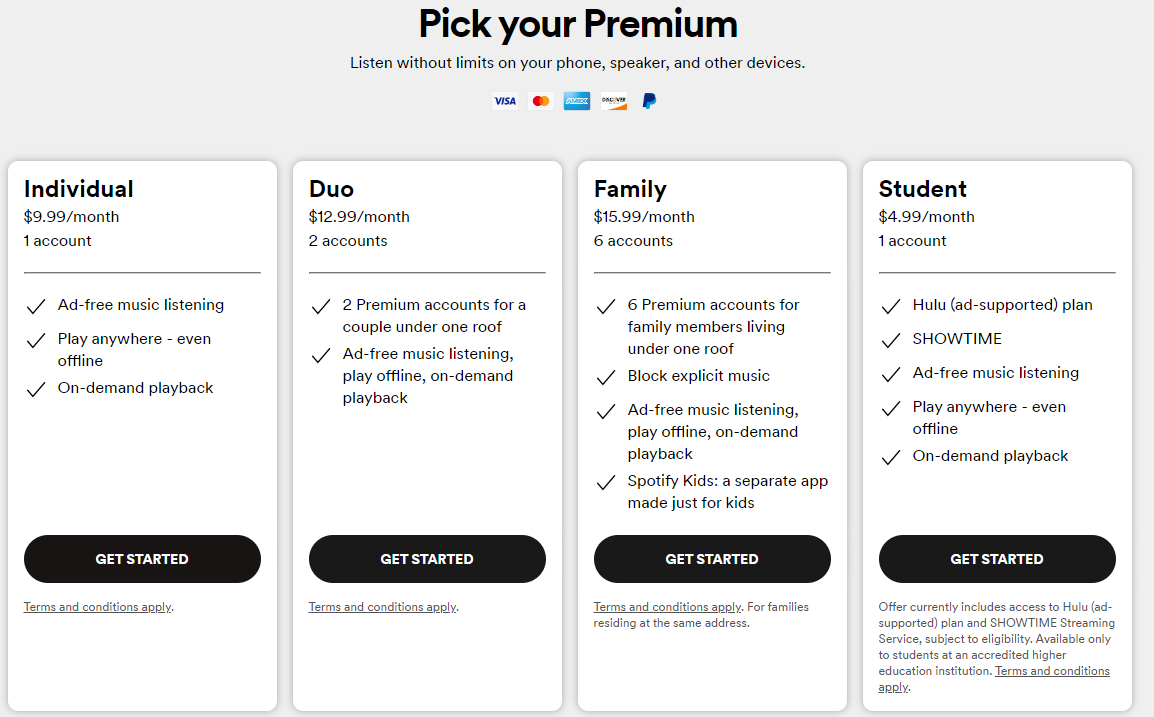Click checkmark next to Block explicit music
This screenshot has height=717, width=1154.
click(x=606, y=378)
